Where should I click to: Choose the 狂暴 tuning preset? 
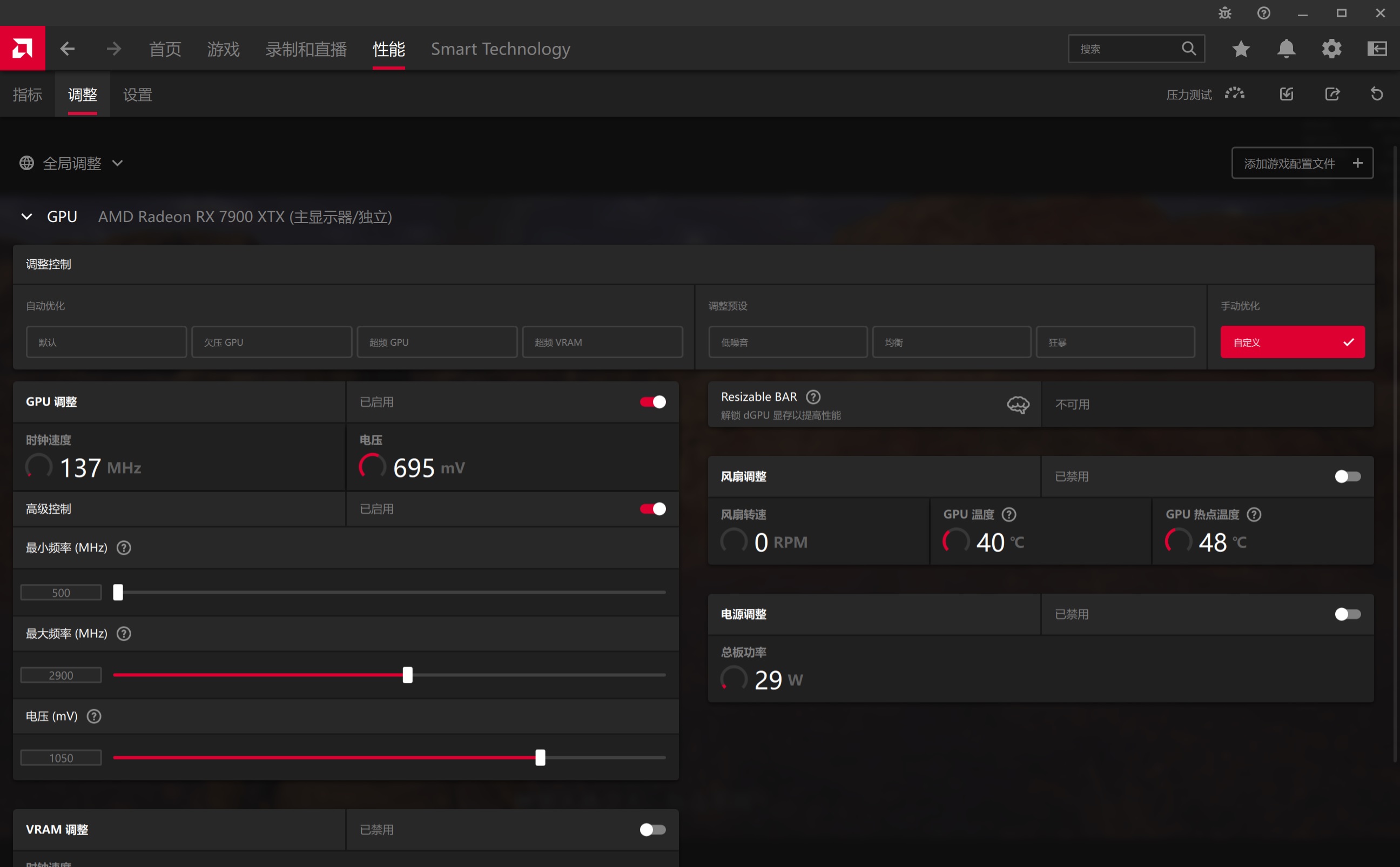(x=1116, y=342)
